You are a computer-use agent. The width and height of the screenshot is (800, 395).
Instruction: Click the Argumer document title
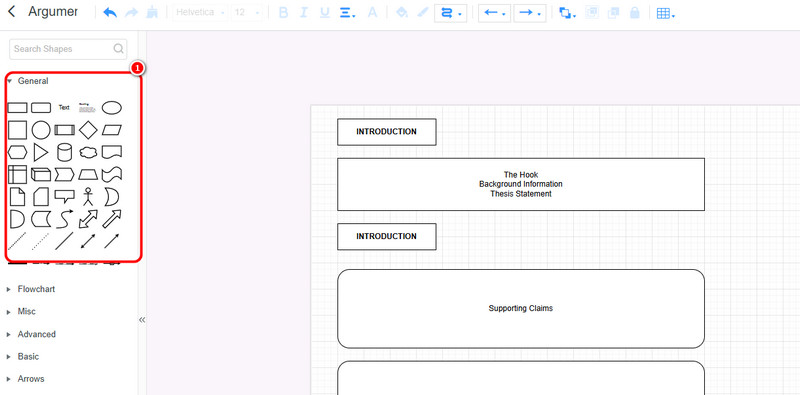coord(53,12)
